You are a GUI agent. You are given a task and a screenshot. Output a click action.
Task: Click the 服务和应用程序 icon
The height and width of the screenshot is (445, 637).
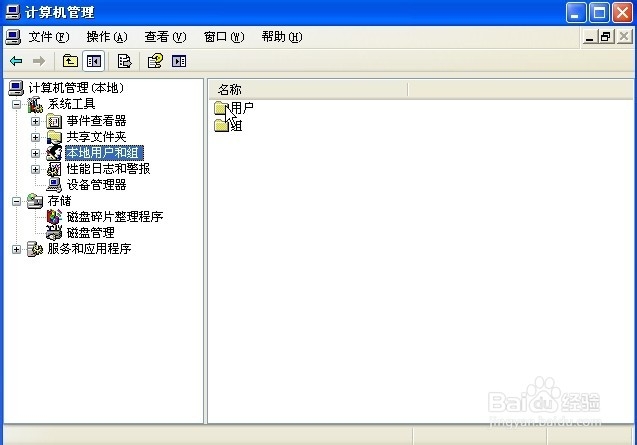pyautogui.click(x=35, y=249)
